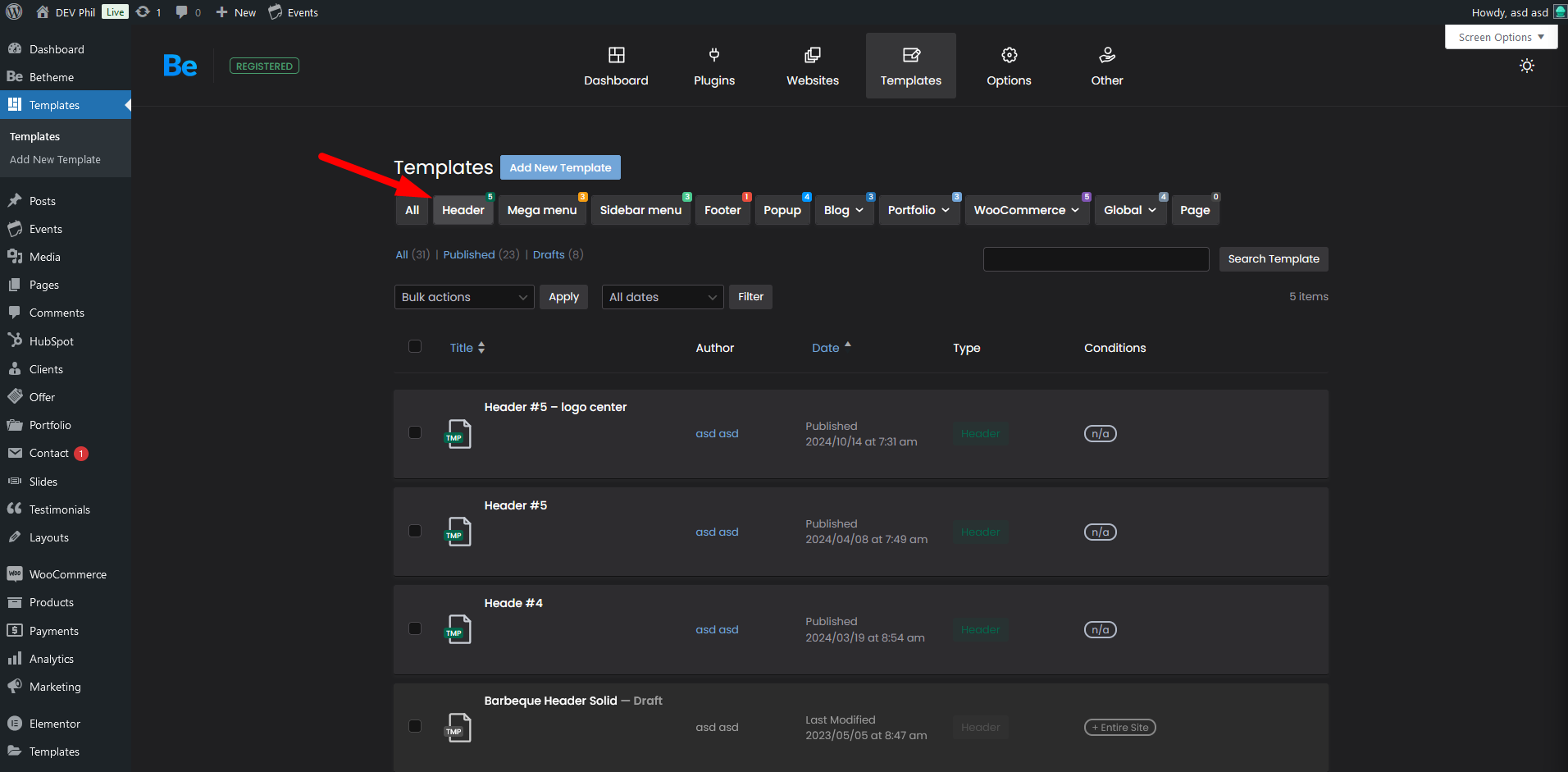Sort templates by Title column
Viewport: 1568px width, 772px height.
[x=467, y=348]
